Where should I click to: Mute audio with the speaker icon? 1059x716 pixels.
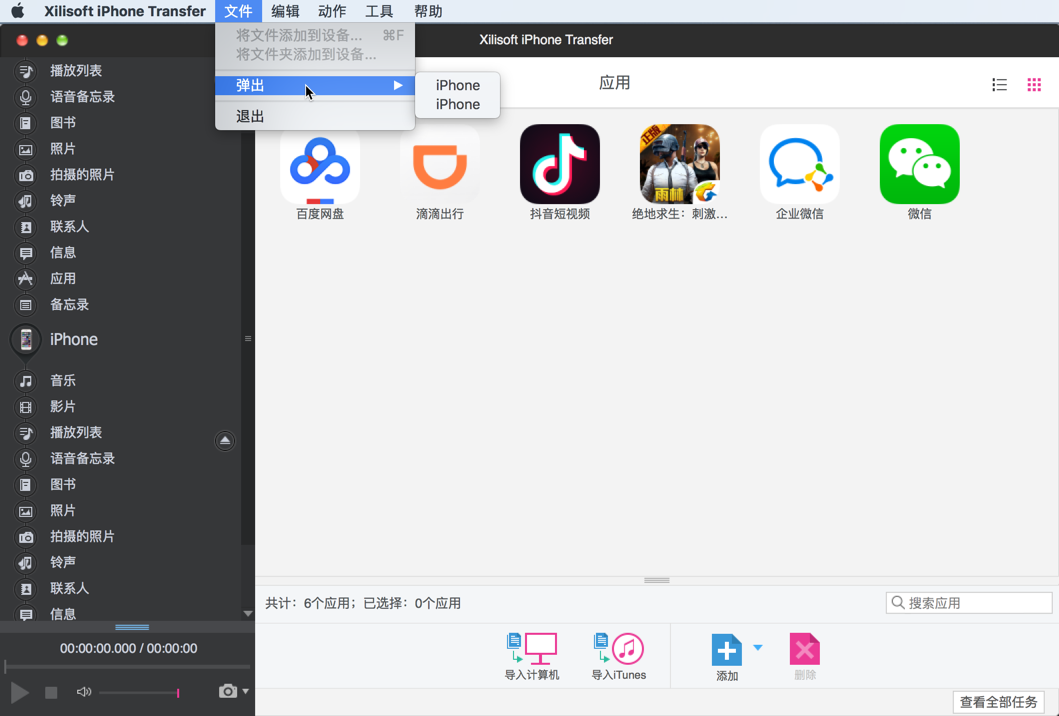(84, 692)
